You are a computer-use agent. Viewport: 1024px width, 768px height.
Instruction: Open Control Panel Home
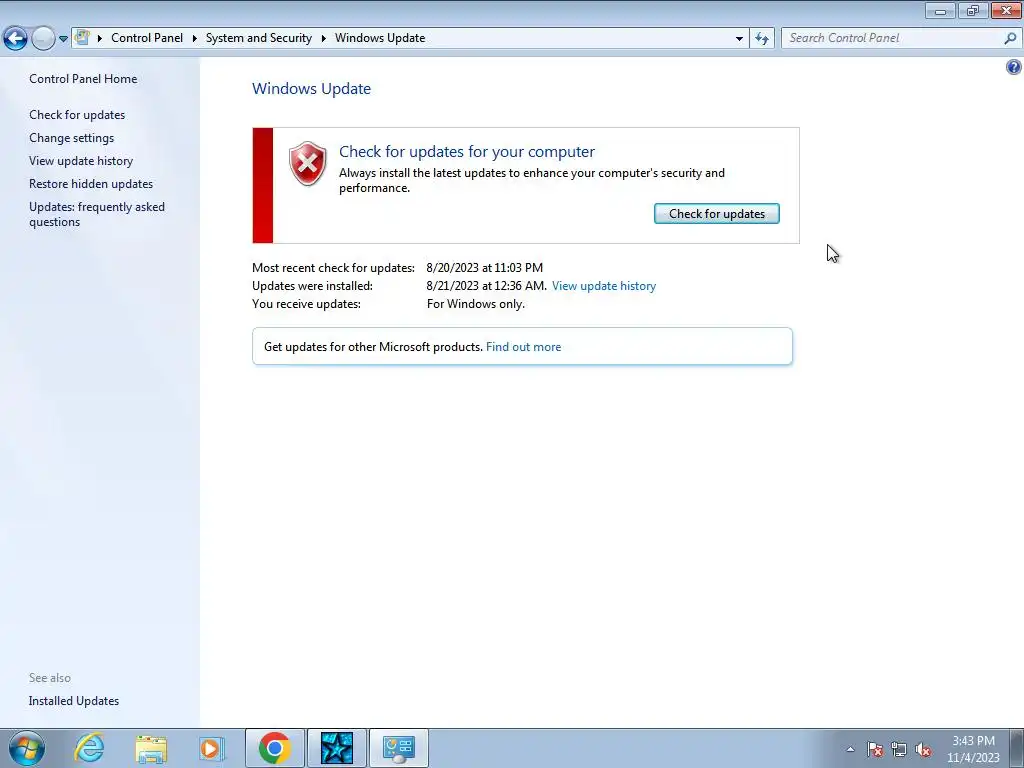(x=83, y=79)
